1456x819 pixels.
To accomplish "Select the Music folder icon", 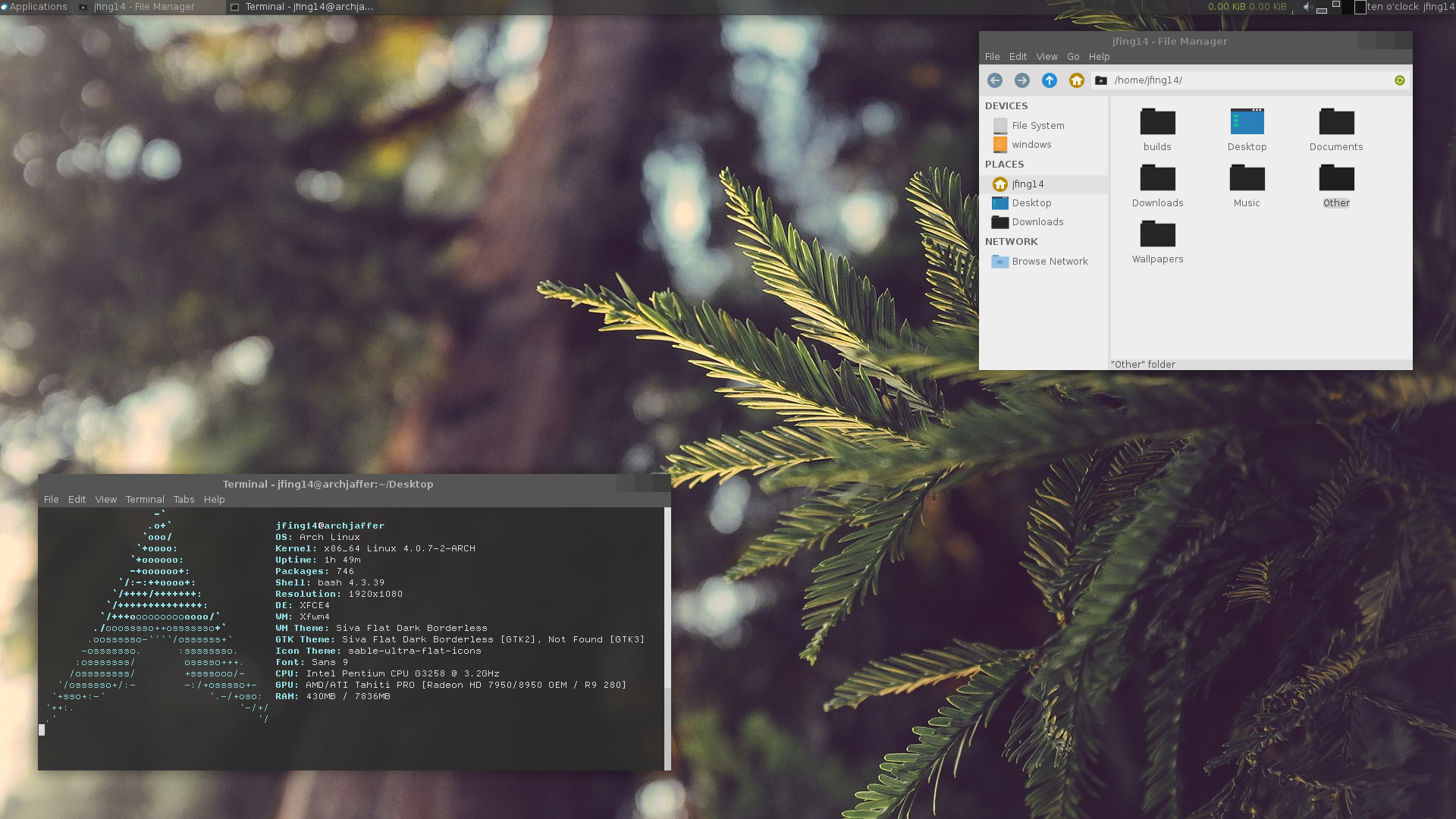I will [x=1247, y=177].
